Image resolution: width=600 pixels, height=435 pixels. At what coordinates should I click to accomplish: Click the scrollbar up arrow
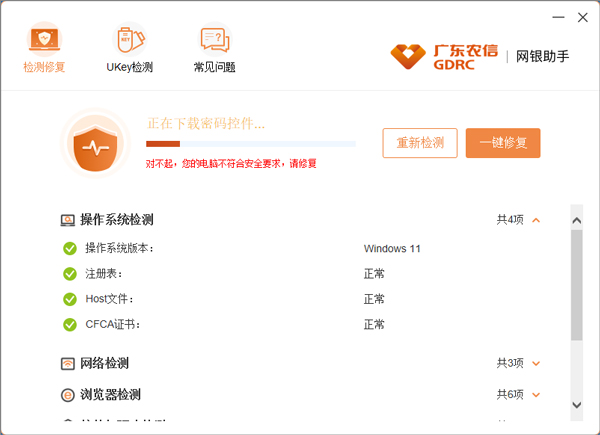click(x=577, y=221)
